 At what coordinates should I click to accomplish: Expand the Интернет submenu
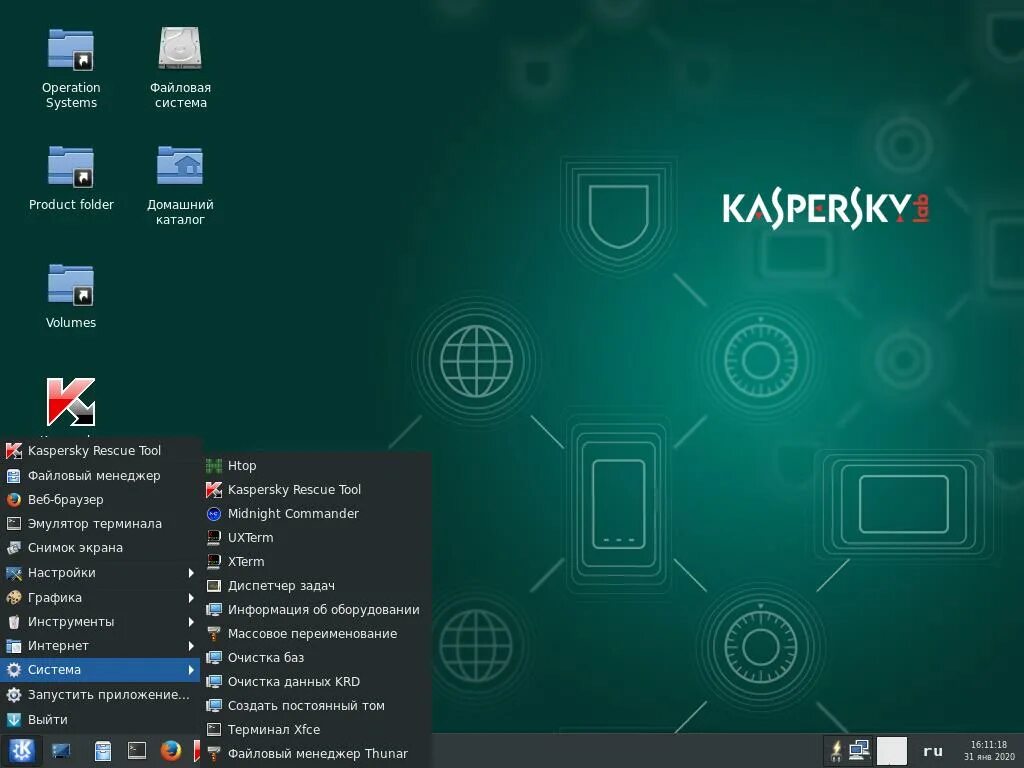pyautogui.click(x=101, y=646)
